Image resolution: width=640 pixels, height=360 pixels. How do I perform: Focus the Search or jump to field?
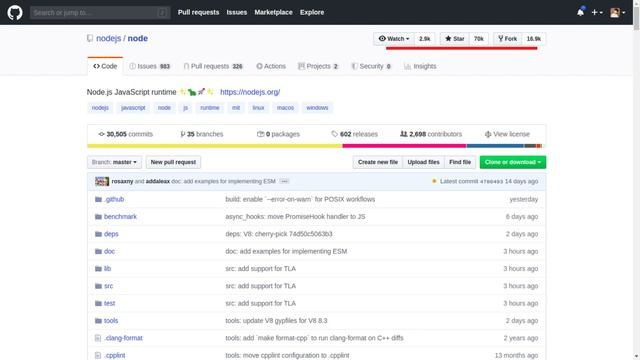[x=100, y=13]
